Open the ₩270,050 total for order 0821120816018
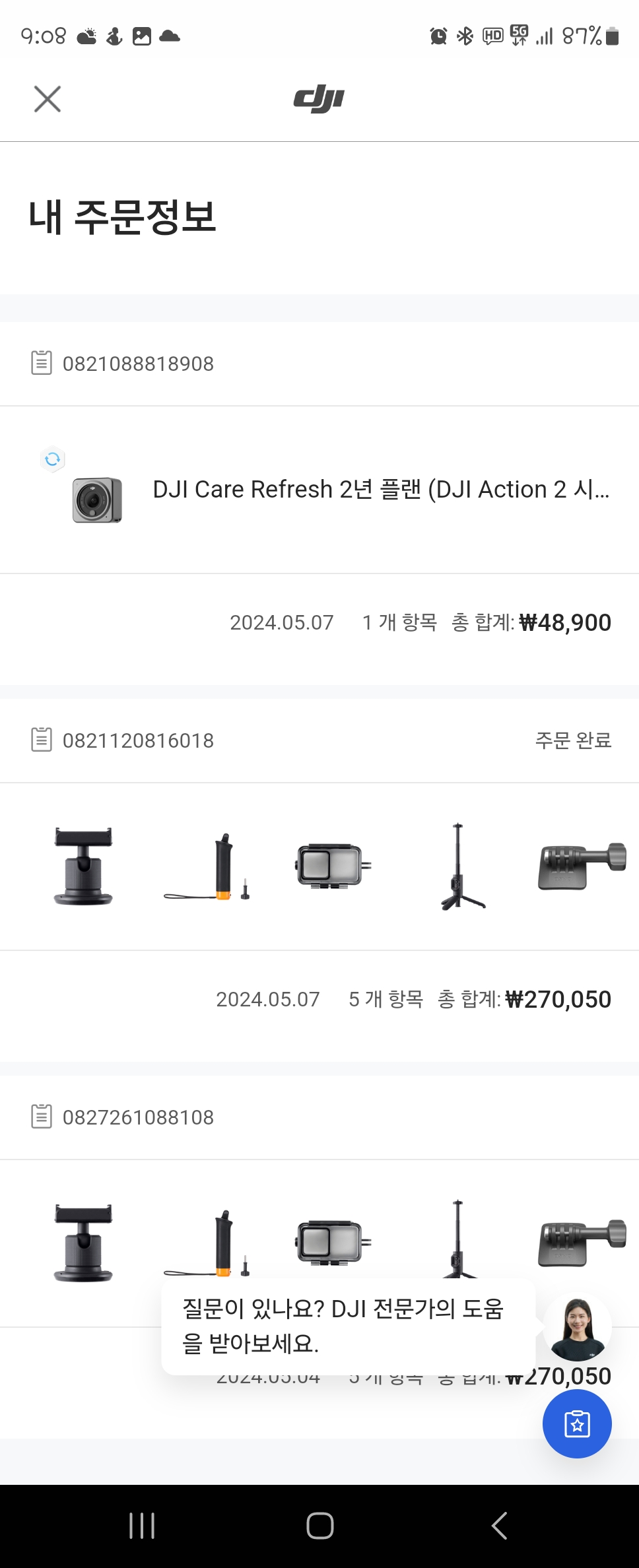 pos(557,999)
